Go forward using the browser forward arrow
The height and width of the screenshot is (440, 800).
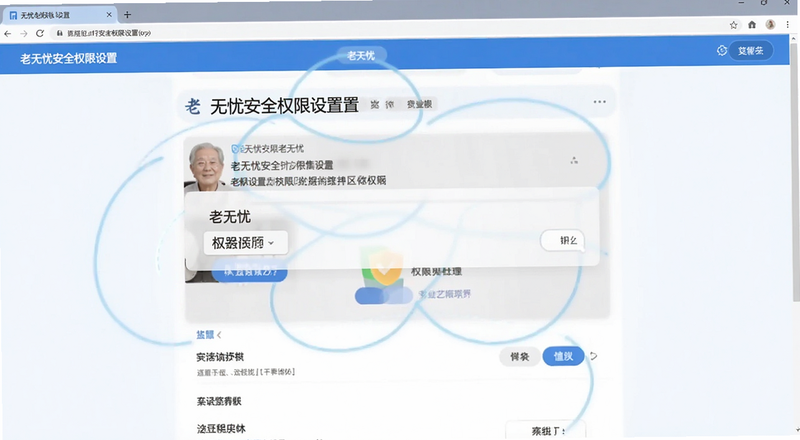click(24, 34)
